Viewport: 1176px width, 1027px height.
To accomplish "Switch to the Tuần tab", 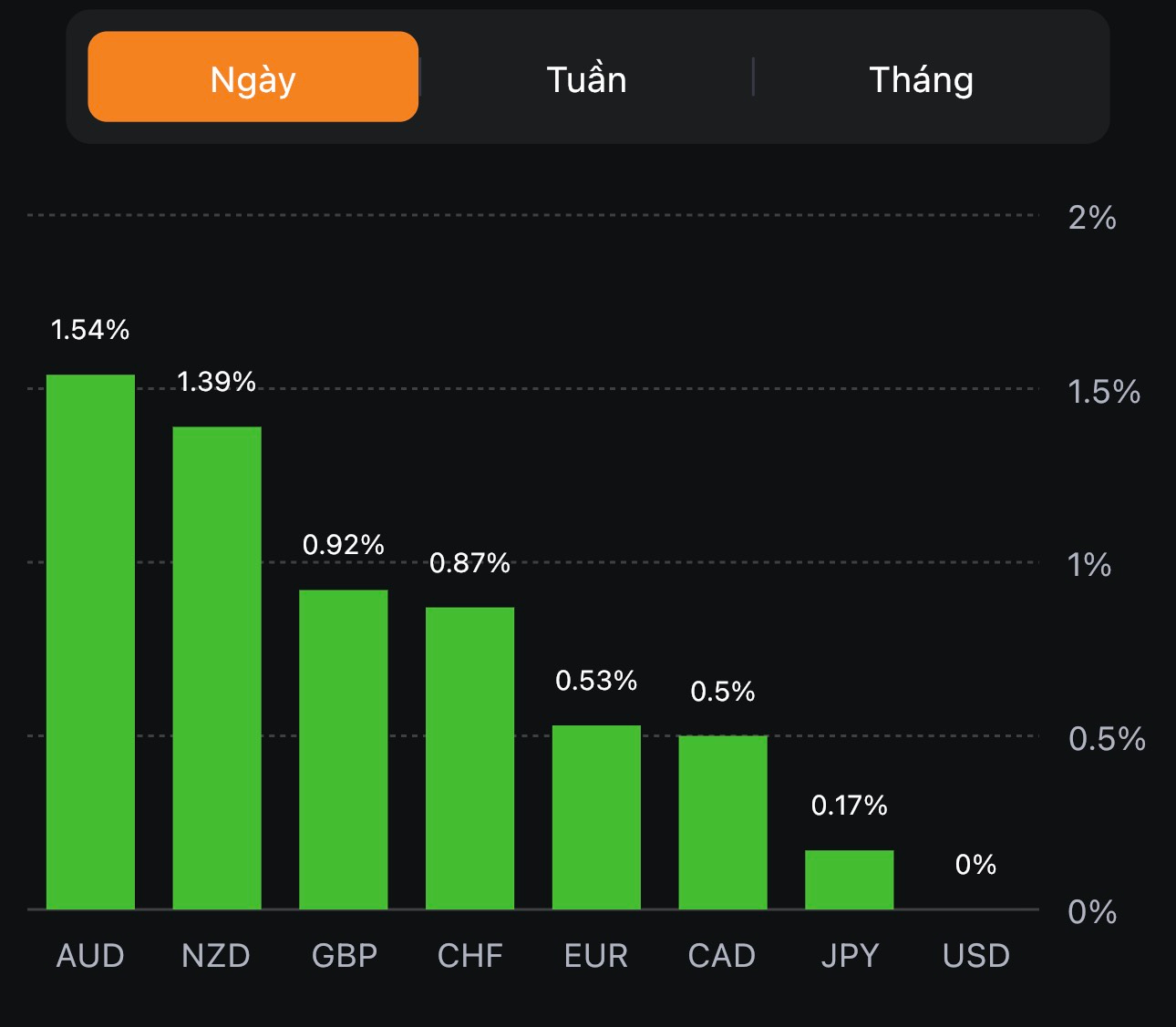I will tap(586, 79).
